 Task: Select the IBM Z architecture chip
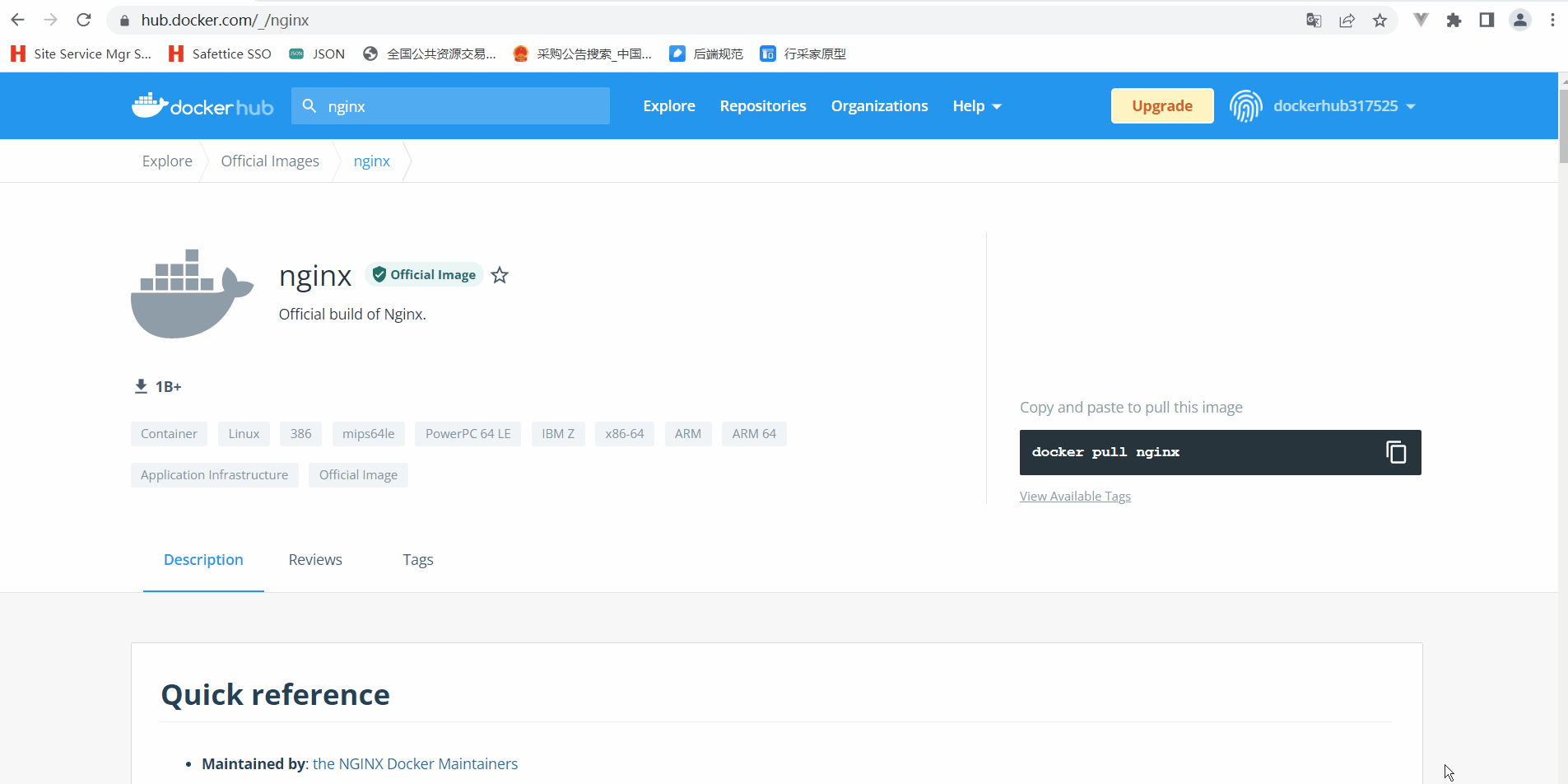tap(558, 434)
